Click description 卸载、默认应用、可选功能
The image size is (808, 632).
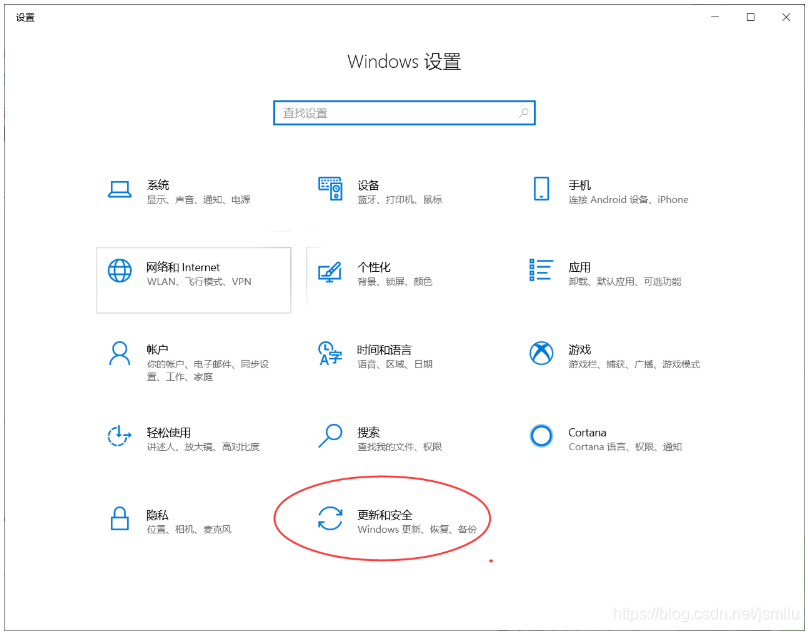pyautogui.click(x=625, y=281)
